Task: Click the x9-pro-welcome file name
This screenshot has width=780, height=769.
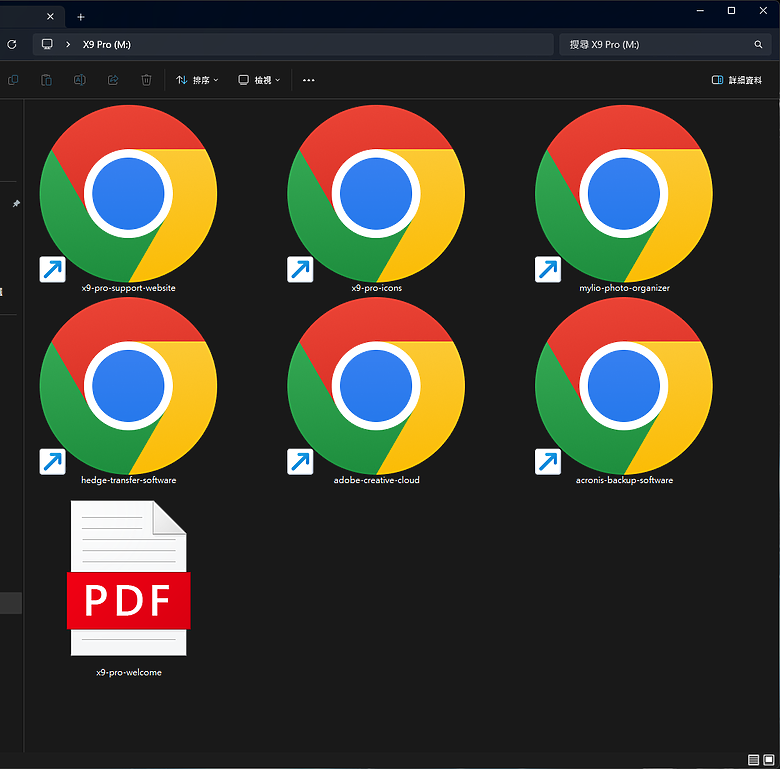Action: [129, 673]
